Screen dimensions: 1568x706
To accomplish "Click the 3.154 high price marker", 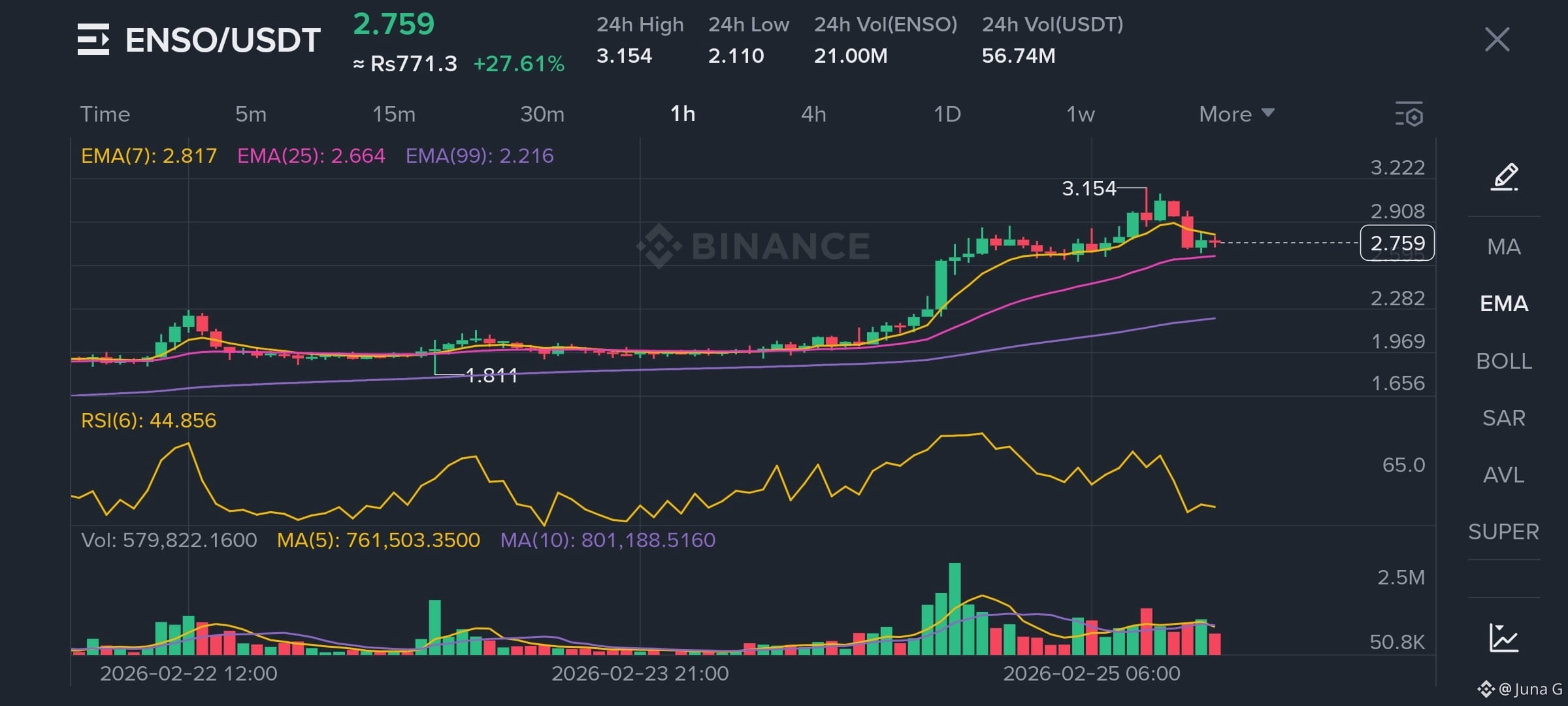I will pos(1089,189).
